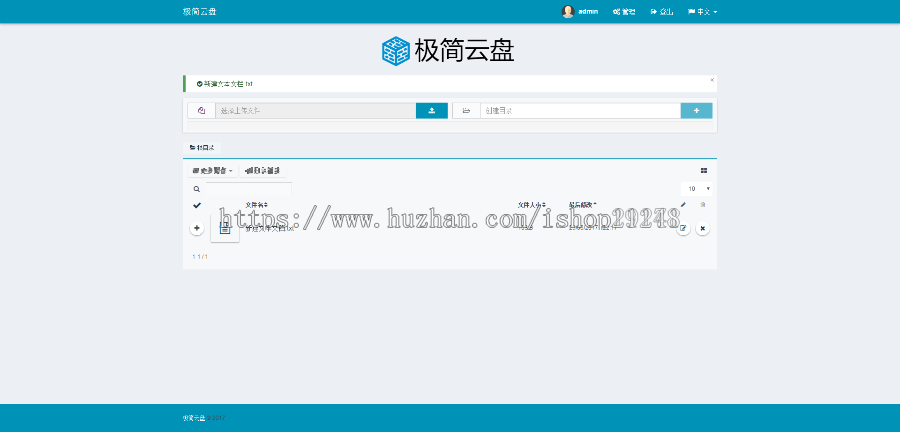Click the admin user avatar
900x432 pixels.
click(568, 11)
